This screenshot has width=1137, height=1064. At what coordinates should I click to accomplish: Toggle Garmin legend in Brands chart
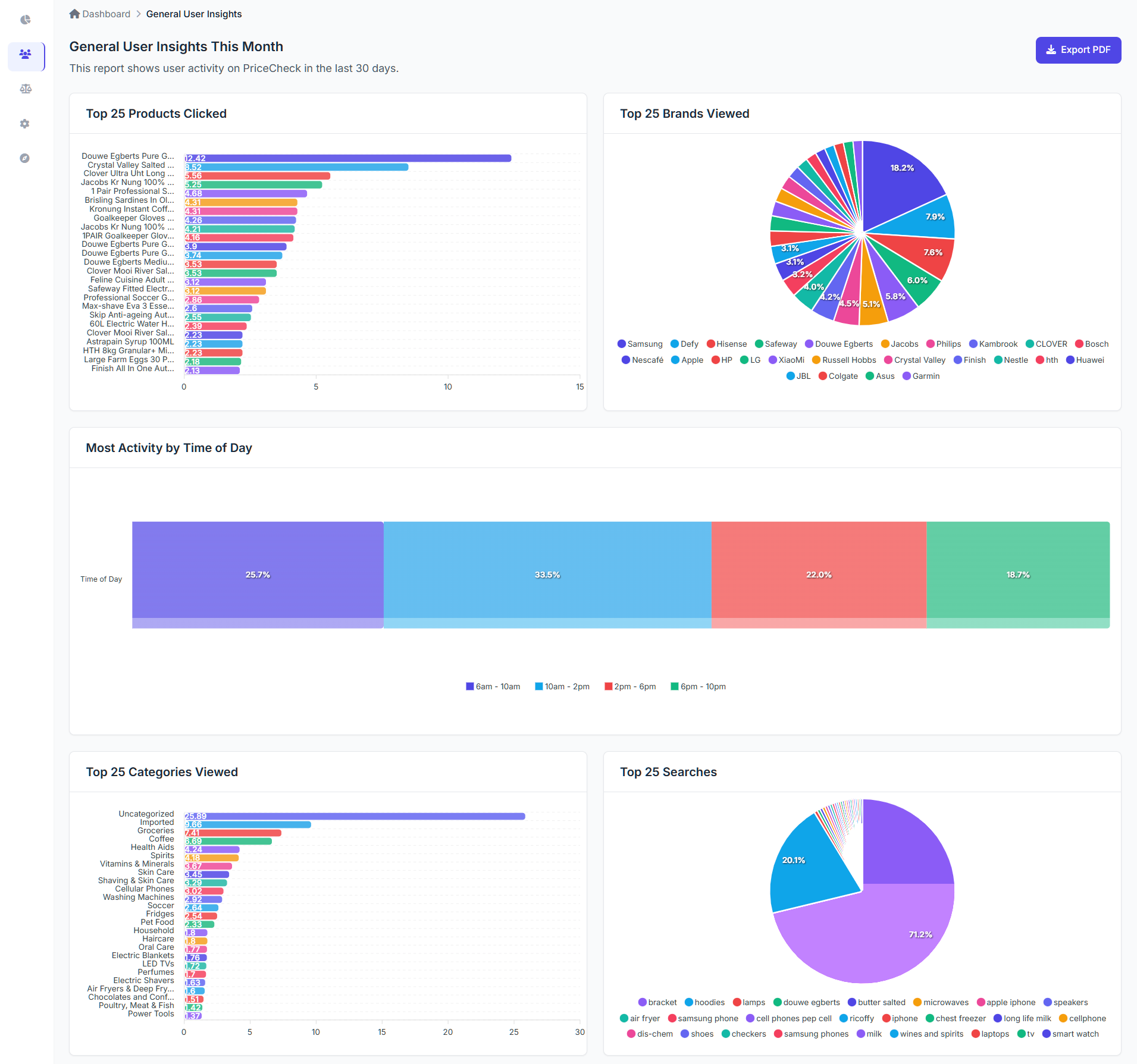click(921, 376)
